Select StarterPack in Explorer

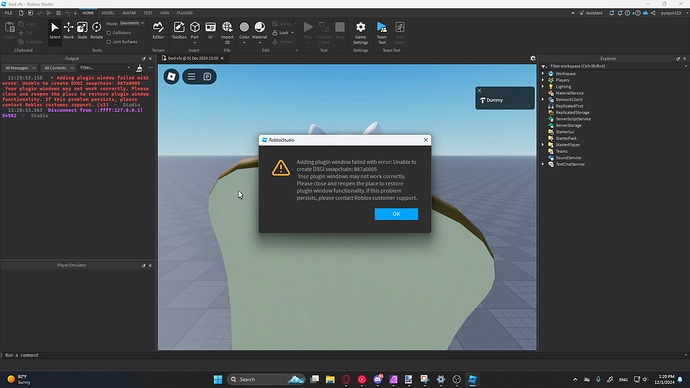tap(565, 138)
